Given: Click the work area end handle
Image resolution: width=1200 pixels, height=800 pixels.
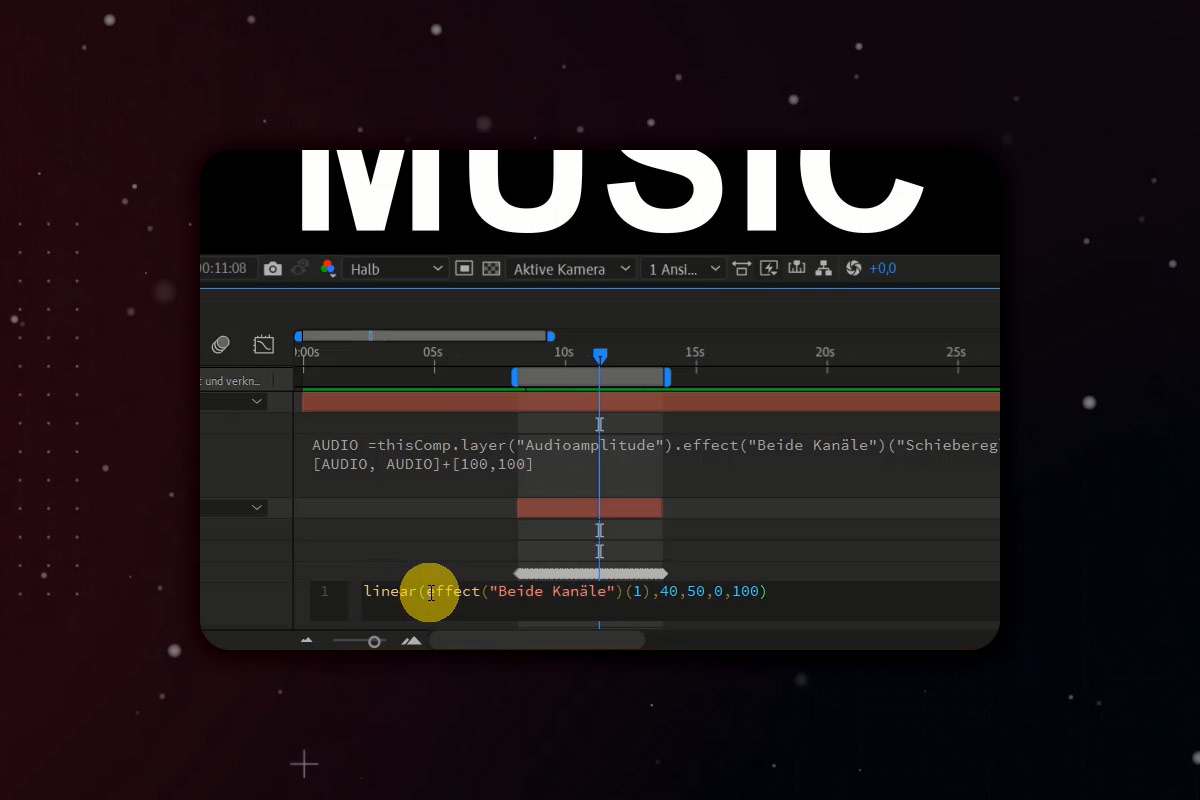Looking at the screenshot, I should pos(667,377).
